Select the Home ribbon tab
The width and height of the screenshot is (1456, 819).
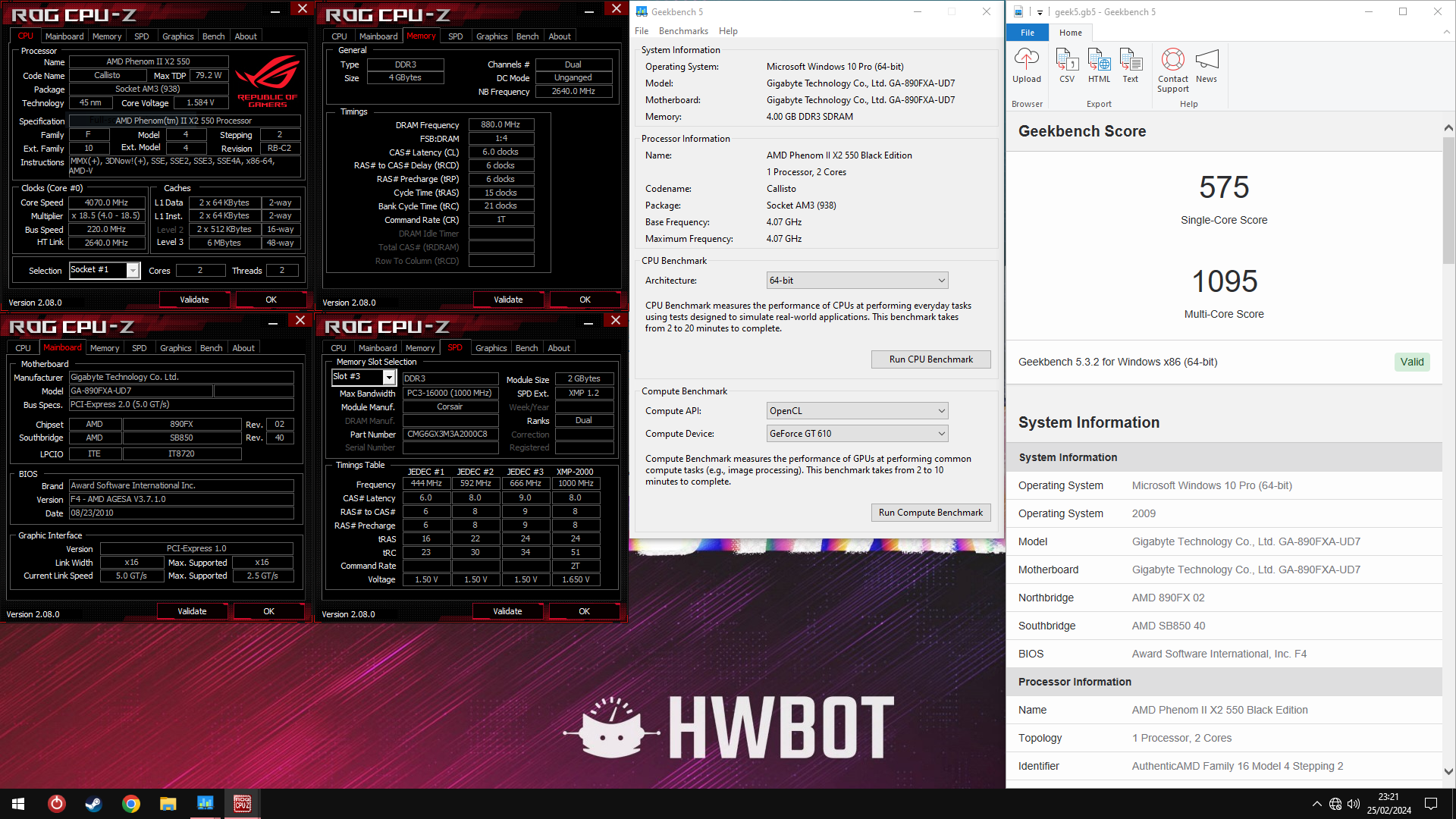point(1071,33)
